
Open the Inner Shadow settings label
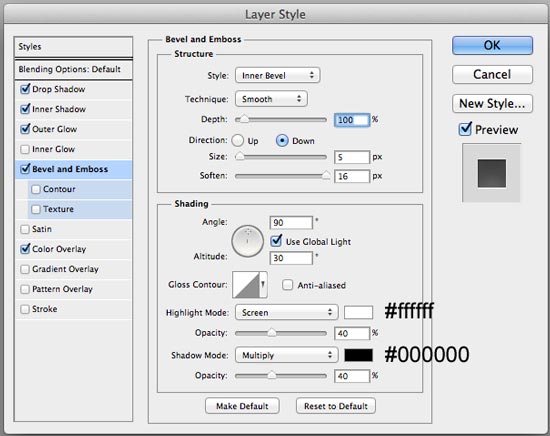59,109
